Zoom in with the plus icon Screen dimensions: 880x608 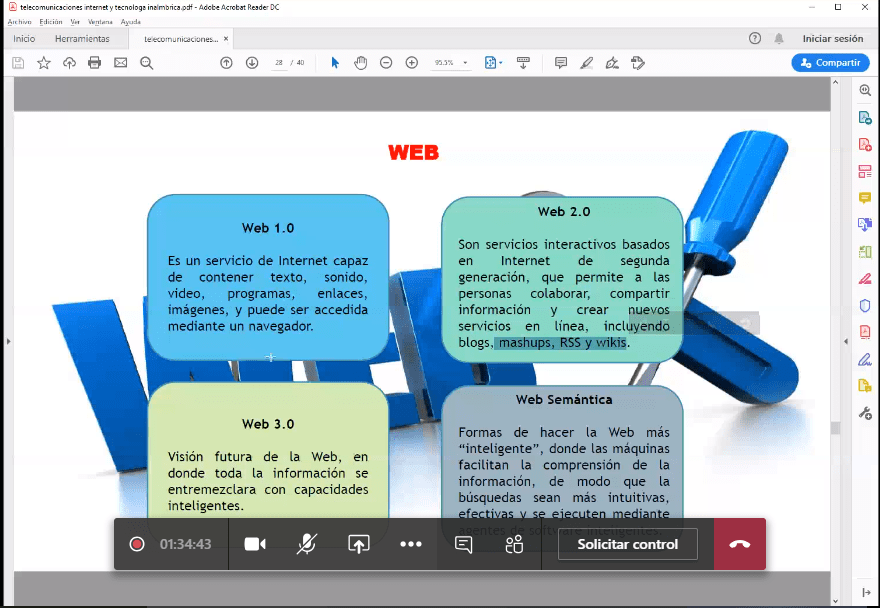pyautogui.click(x=412, y=62)
